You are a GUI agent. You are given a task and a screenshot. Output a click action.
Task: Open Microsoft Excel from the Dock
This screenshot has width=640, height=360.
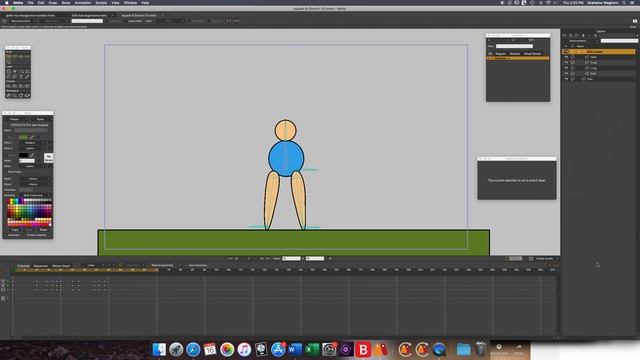click(x=312, y=349)
